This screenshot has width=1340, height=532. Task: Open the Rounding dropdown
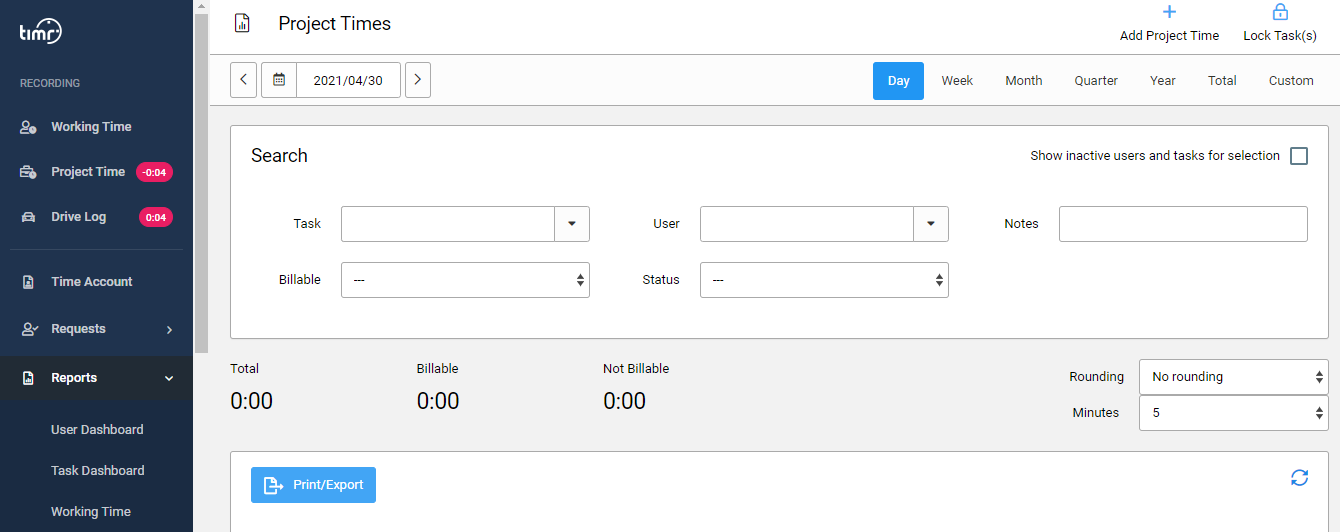[1234, 377]
